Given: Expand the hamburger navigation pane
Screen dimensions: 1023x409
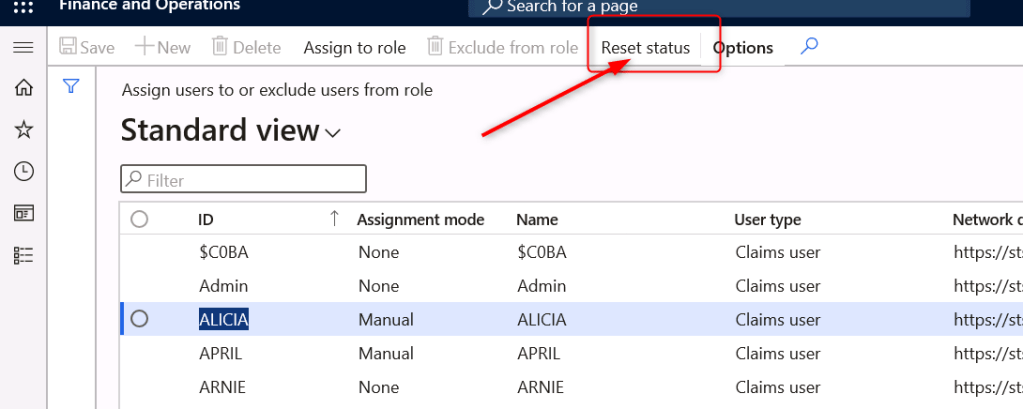Looking at the screenshot, I should (23, 47).
